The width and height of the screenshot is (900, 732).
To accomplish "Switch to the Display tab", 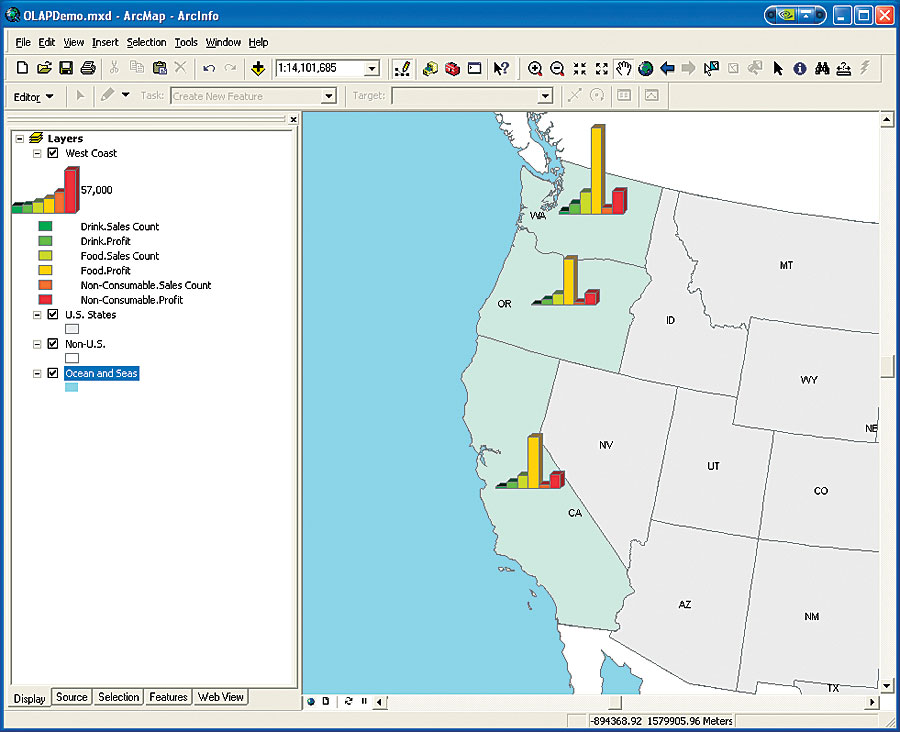I will 29,698.
